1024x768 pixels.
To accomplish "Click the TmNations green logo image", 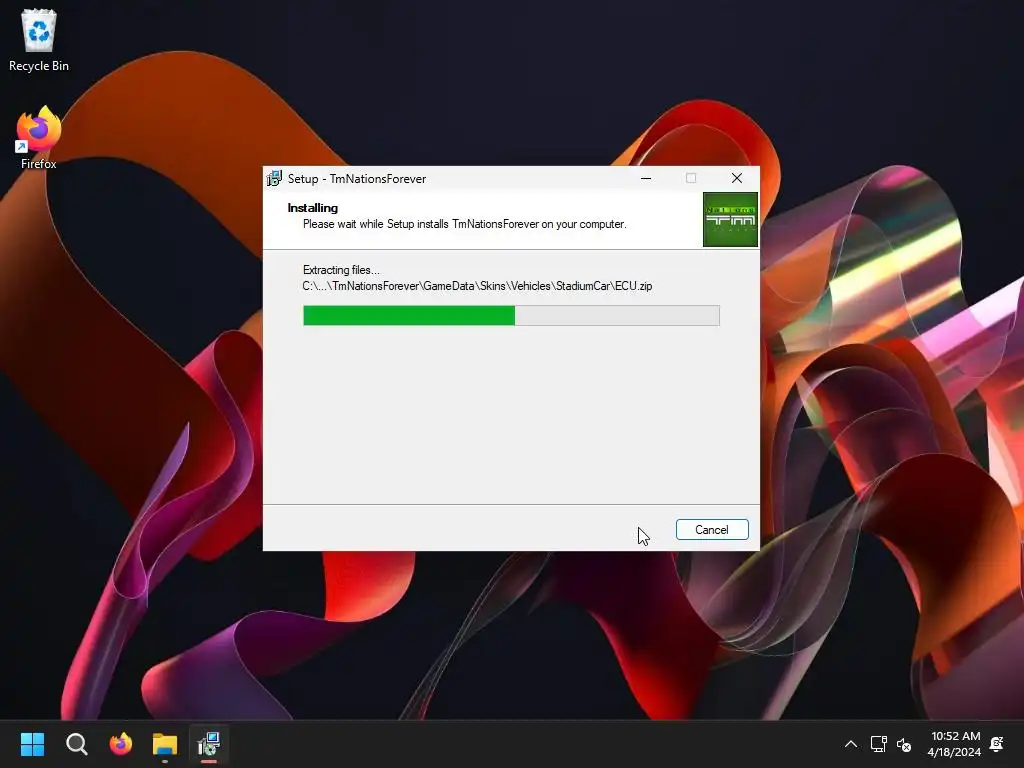I will (730, 219).
